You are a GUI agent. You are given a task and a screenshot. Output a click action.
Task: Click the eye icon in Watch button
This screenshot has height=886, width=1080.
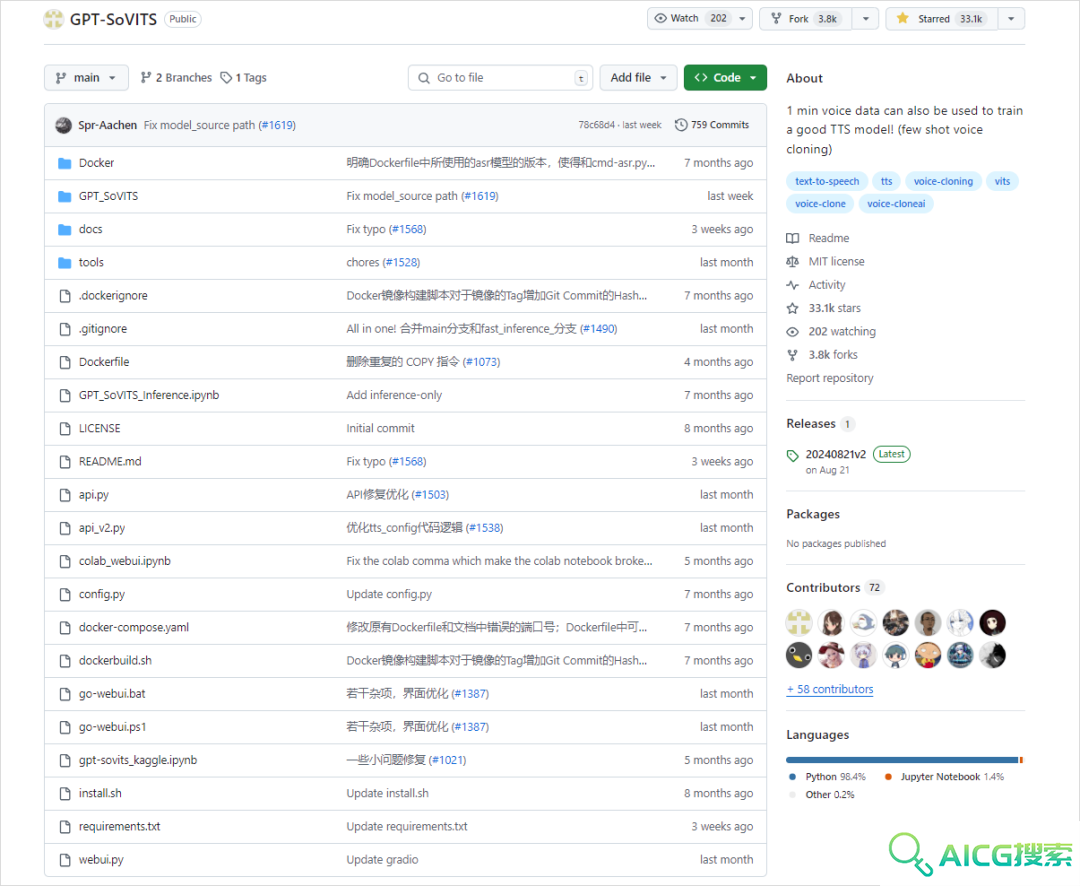point(660,19)
